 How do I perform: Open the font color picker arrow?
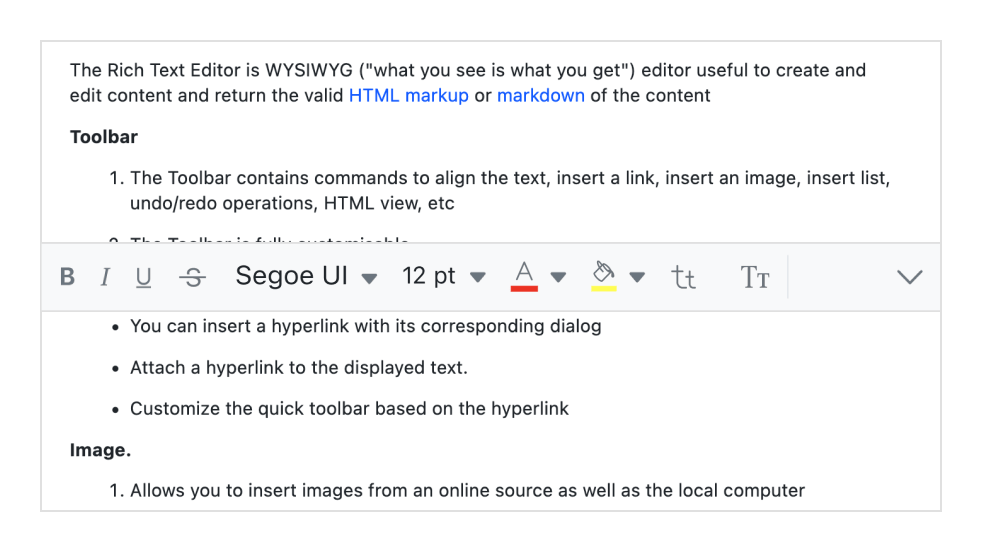559,277
